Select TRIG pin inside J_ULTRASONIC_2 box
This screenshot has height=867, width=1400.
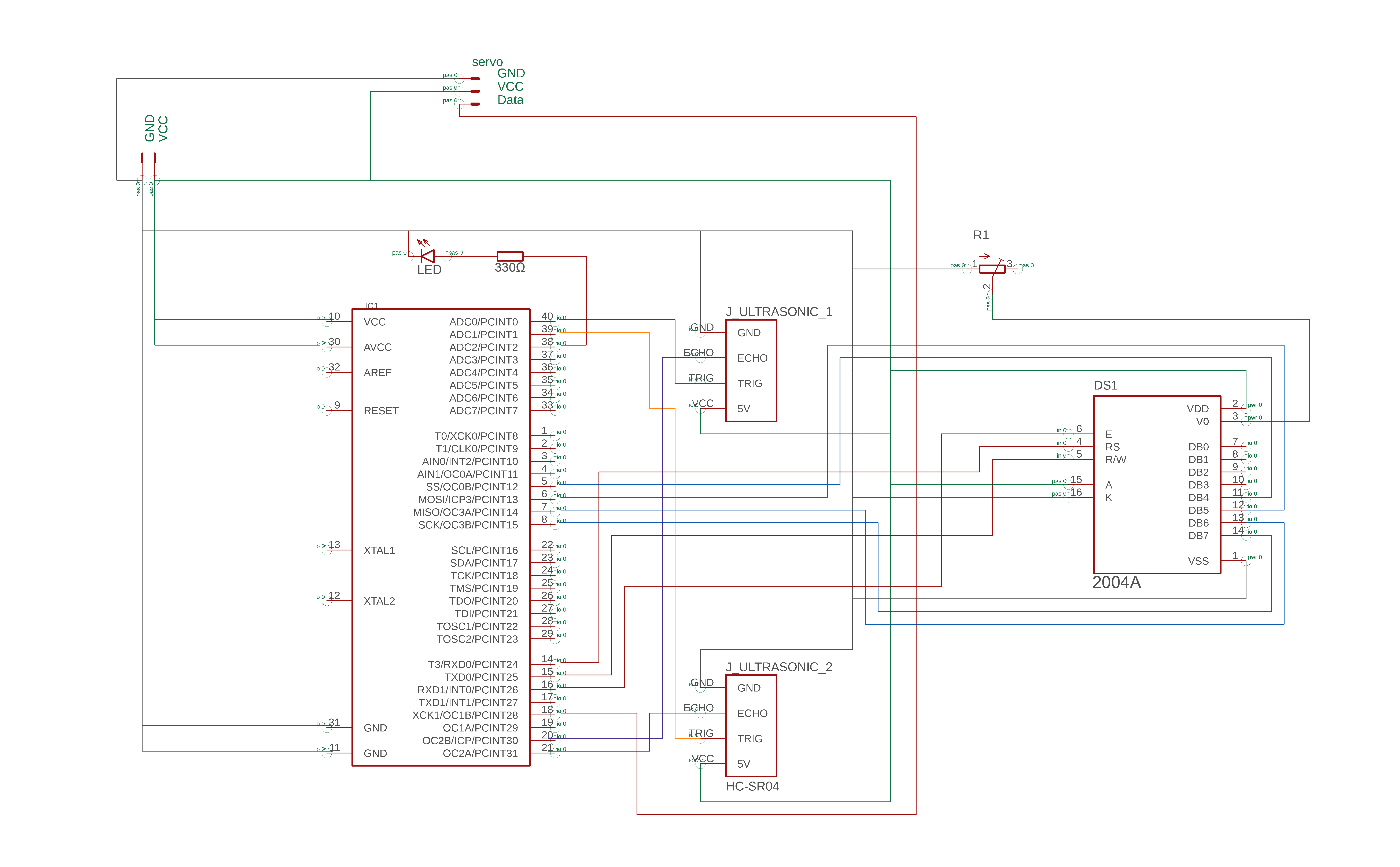(x=750, y=739)
